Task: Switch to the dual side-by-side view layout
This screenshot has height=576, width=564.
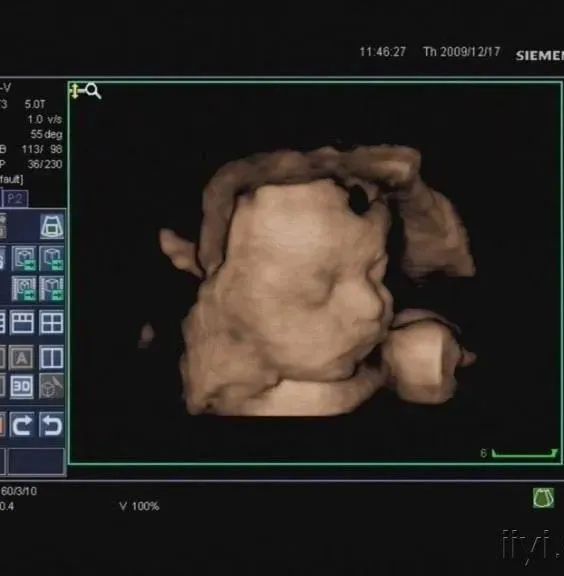Action: tap(51, 357)
